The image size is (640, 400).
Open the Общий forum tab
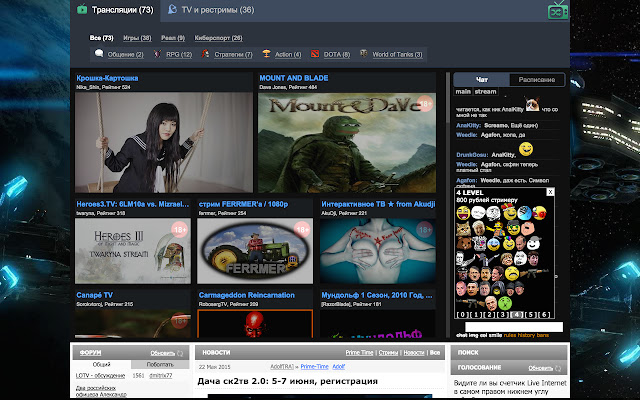(x=102, y=364)
